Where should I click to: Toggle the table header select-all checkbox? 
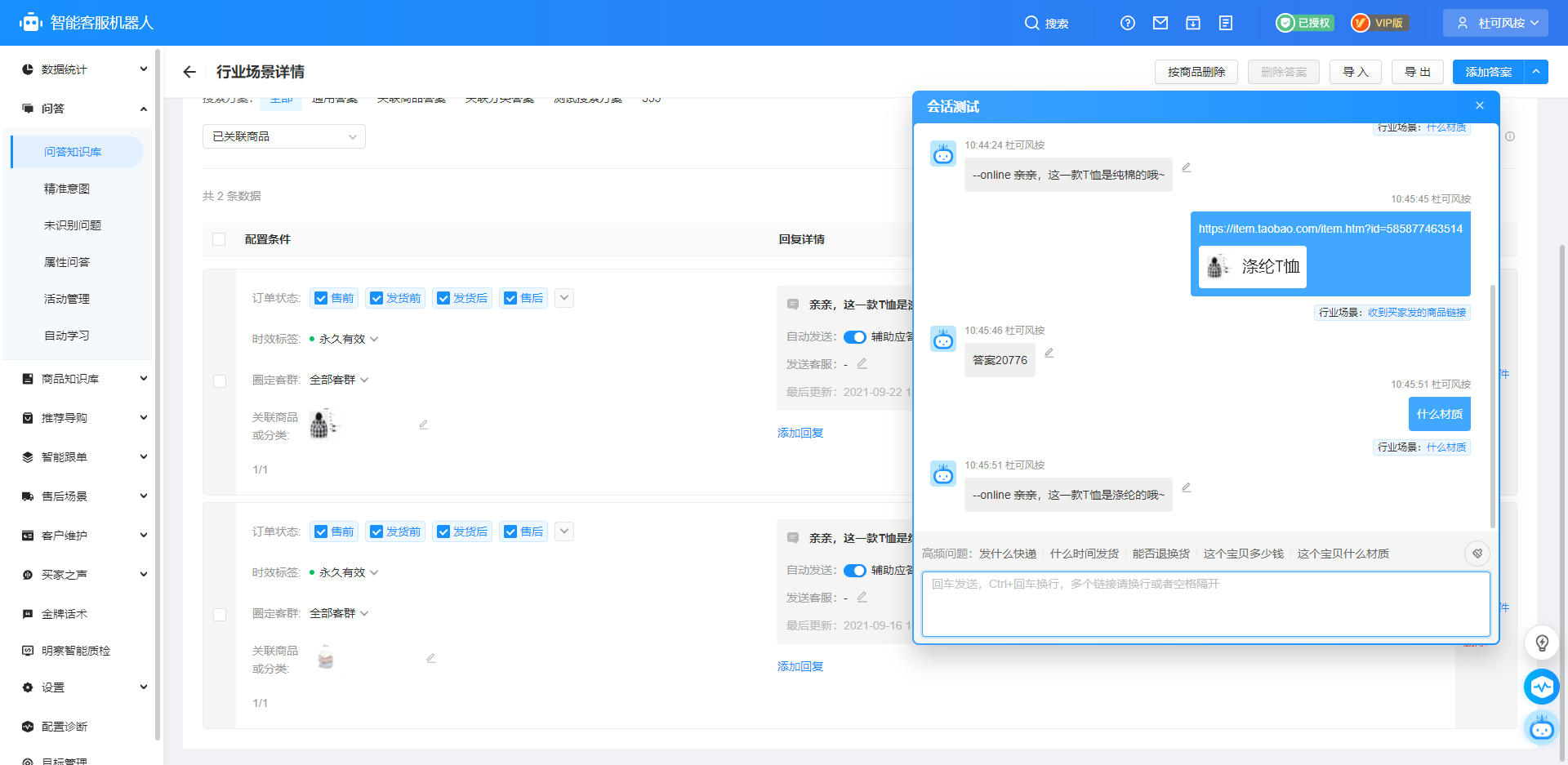pyautogui.click(x=219, y=239)
